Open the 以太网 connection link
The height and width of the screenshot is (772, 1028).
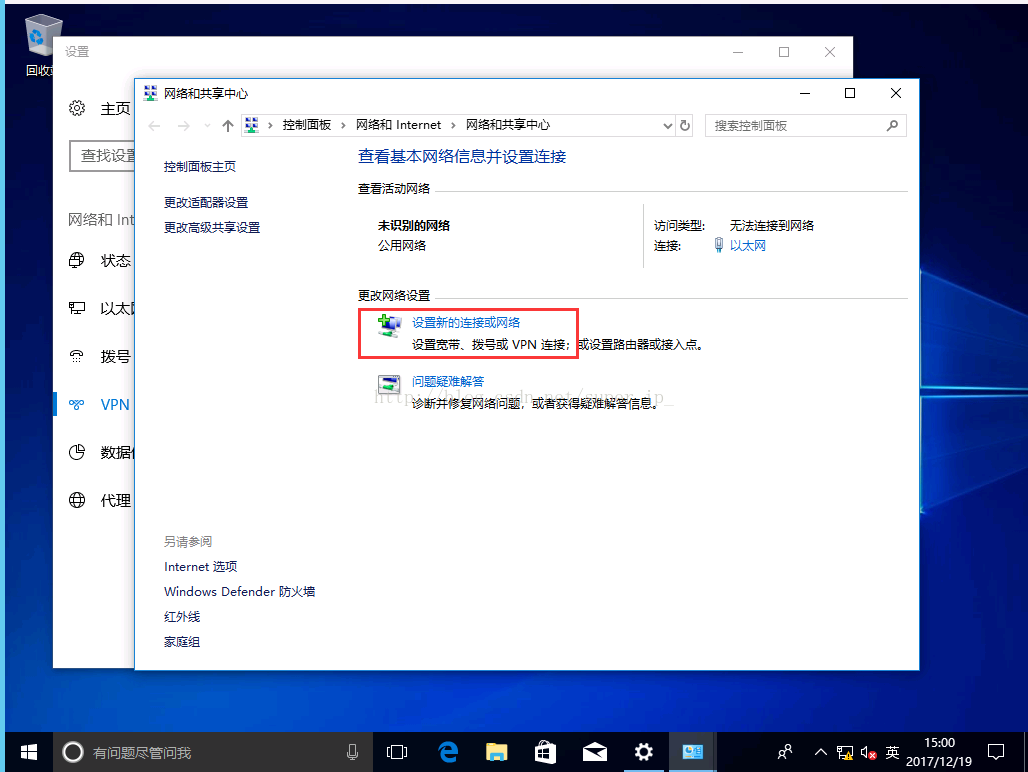point(747,246)
